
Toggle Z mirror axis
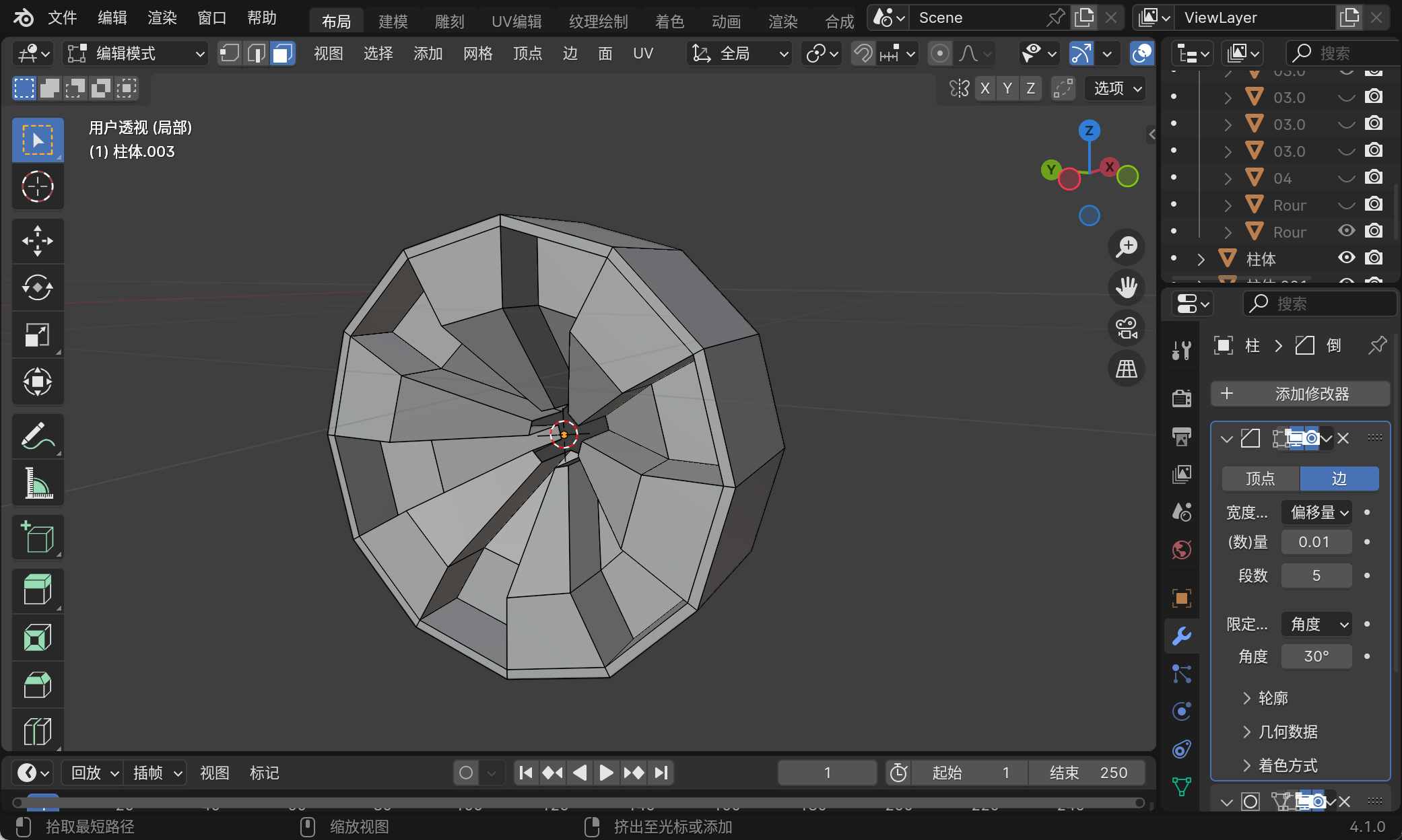click(1030, 88)
